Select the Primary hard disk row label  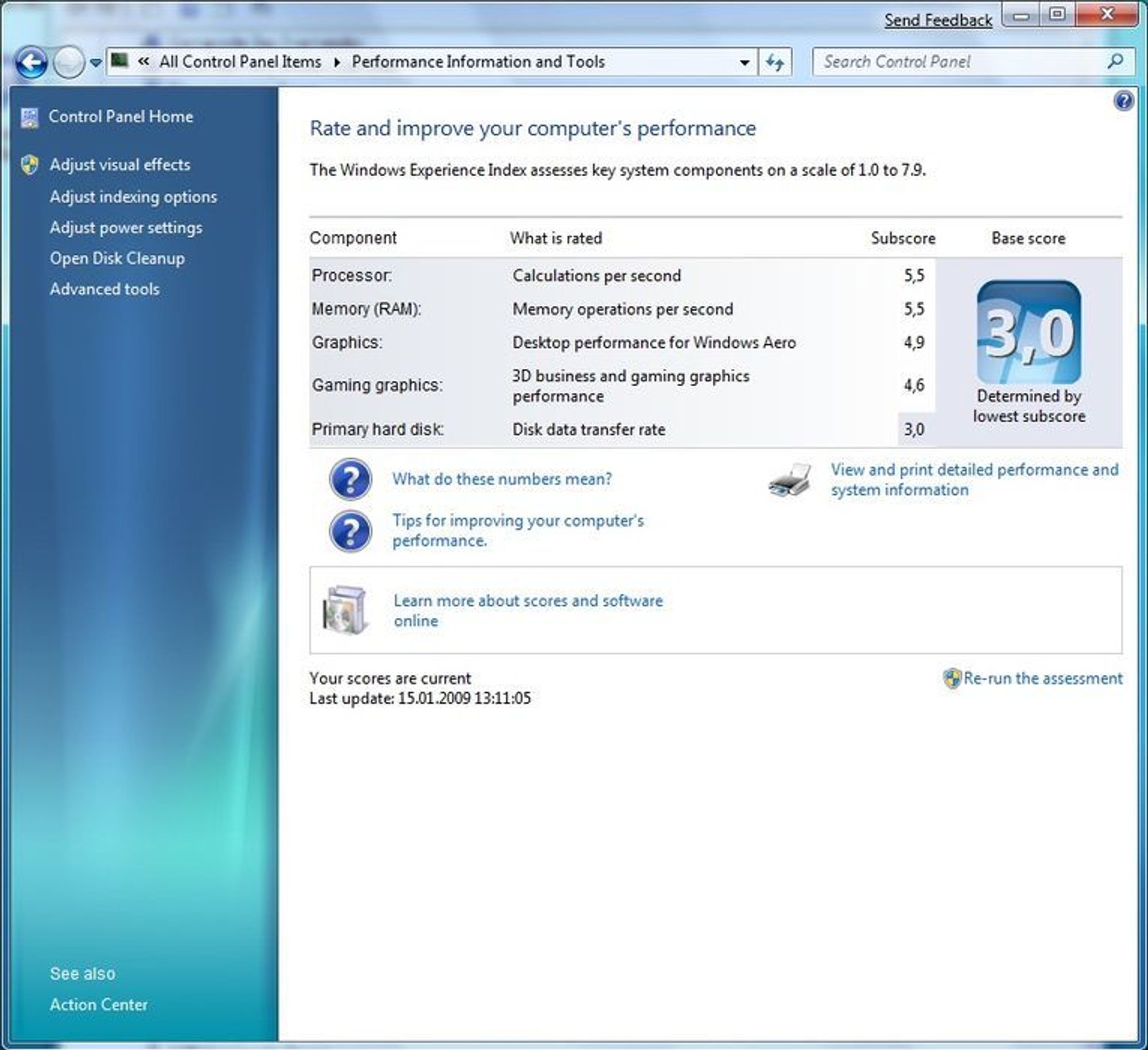378,429
